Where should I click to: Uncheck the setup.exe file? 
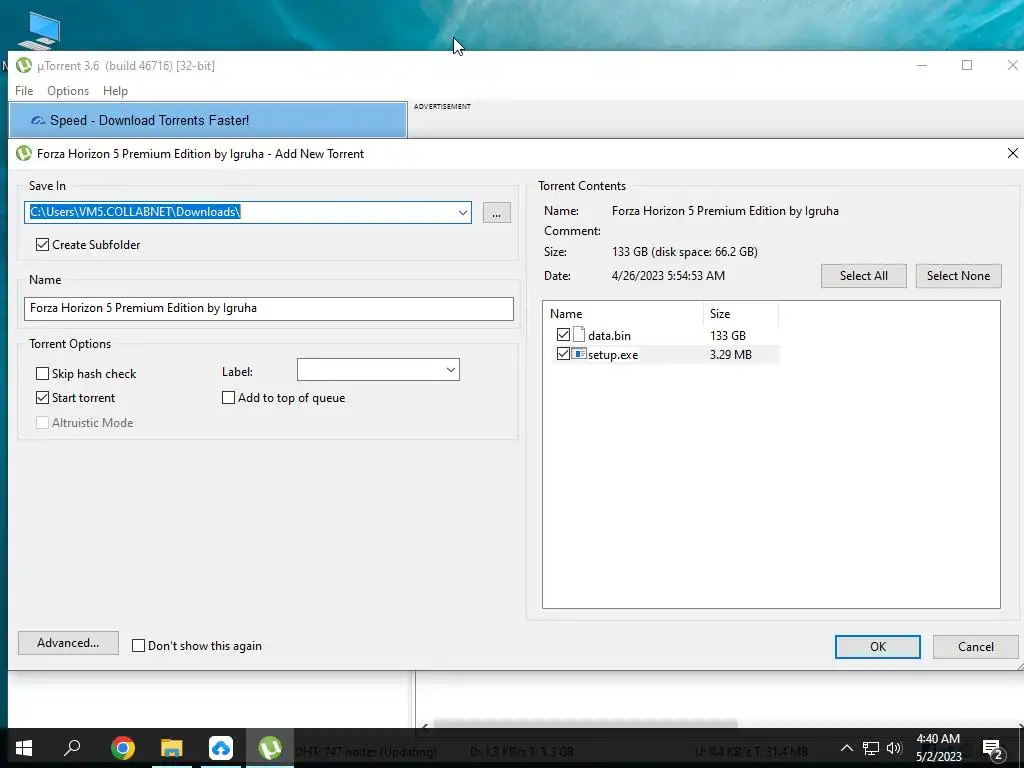tap(564, 354)
